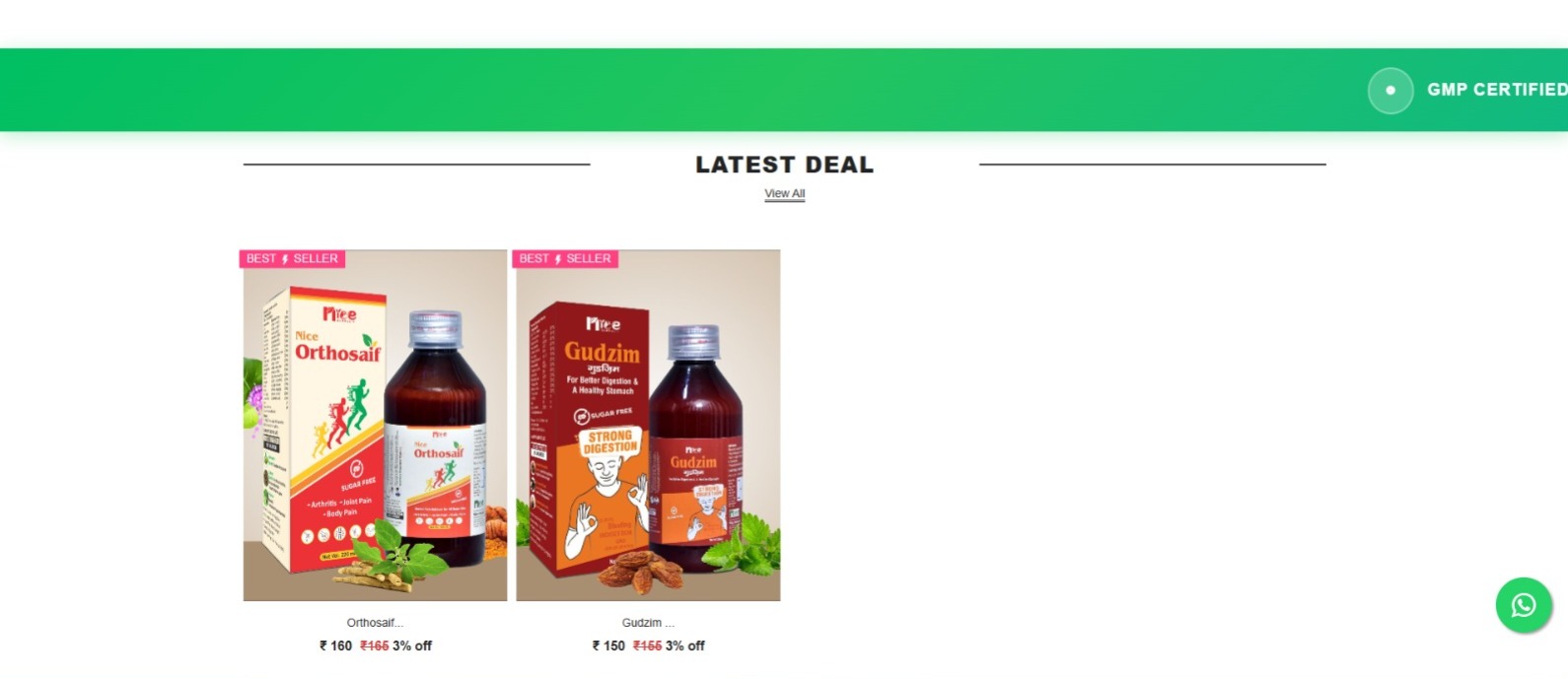Click the LATEST DEAL heading
This screenshot has width=1568, height=679.
[x=785, y=165]
